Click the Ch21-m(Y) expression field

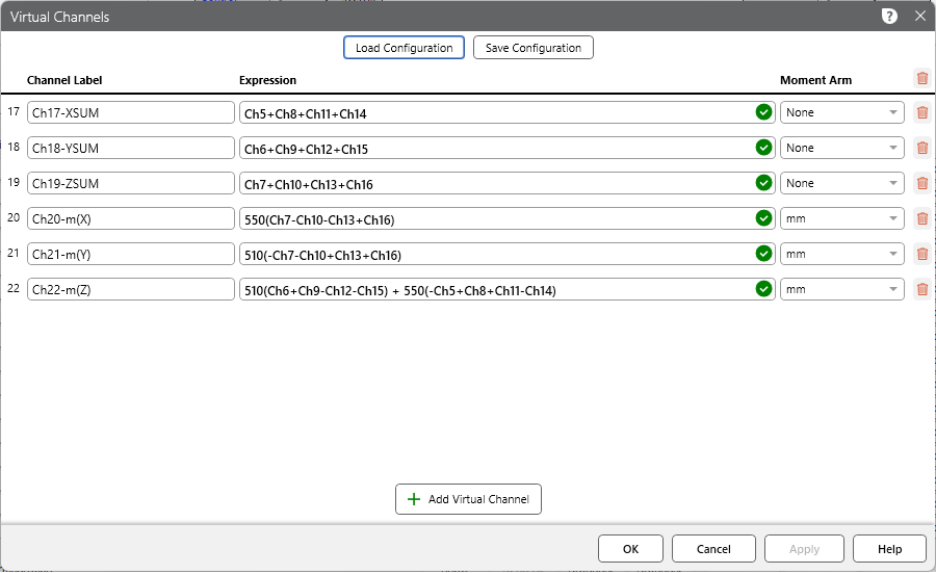click(497, 254)
